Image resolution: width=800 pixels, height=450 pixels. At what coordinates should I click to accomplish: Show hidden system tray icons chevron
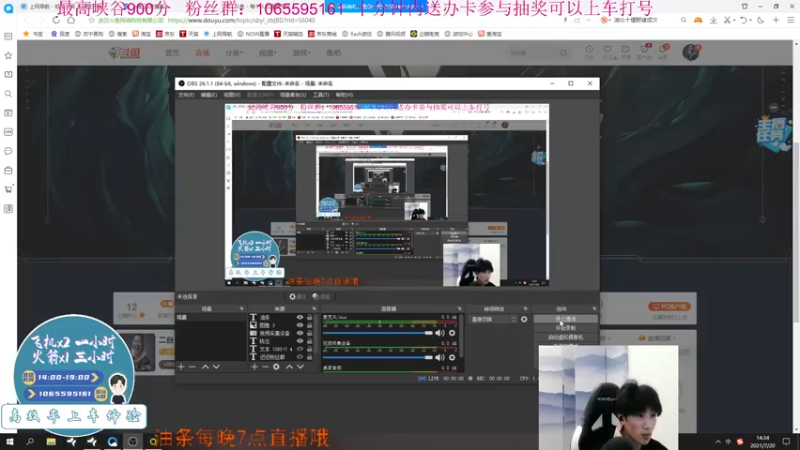click(718, 442)
